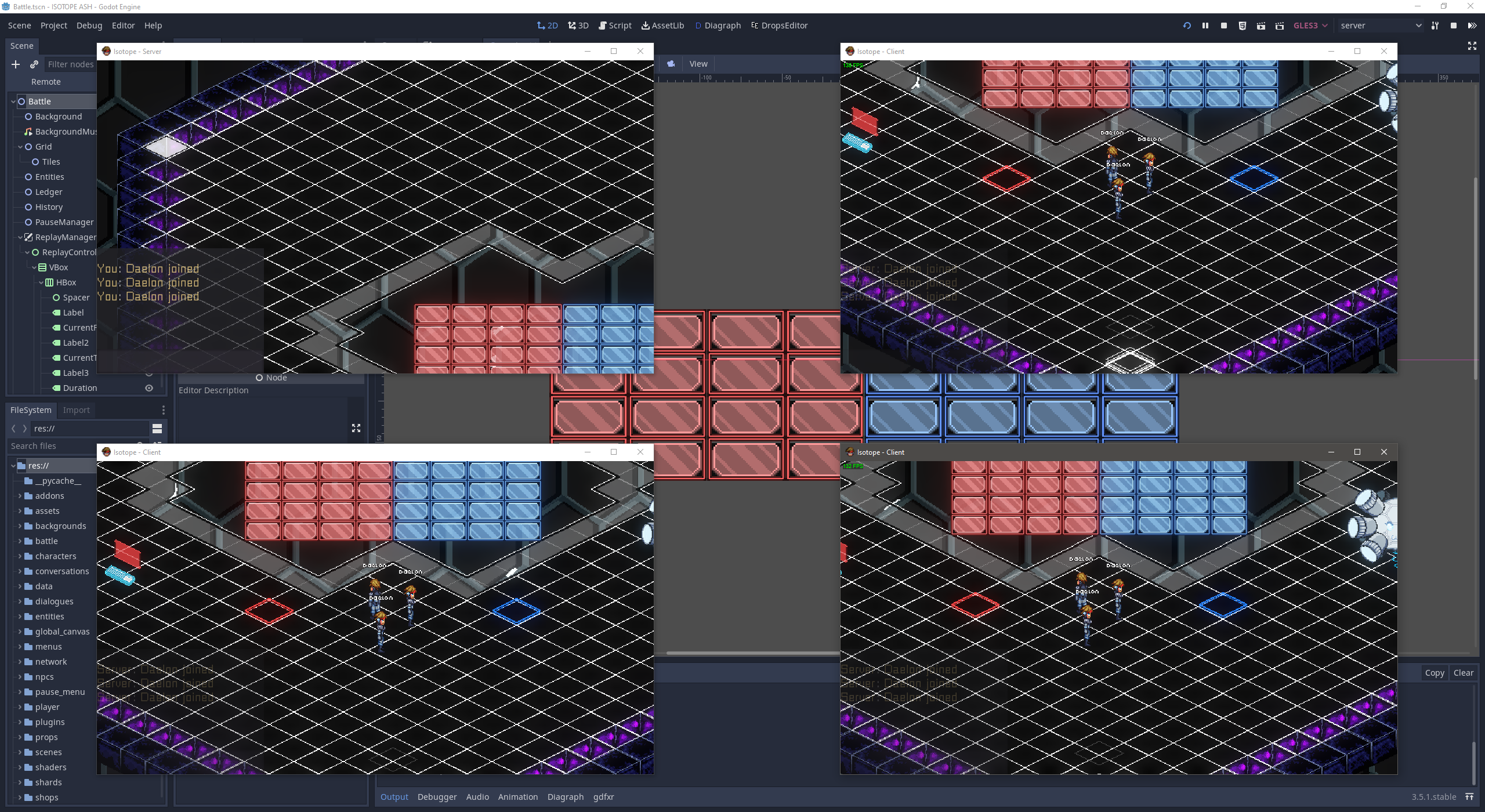Collapse the Grid node in scene tree

coord(20,147)
